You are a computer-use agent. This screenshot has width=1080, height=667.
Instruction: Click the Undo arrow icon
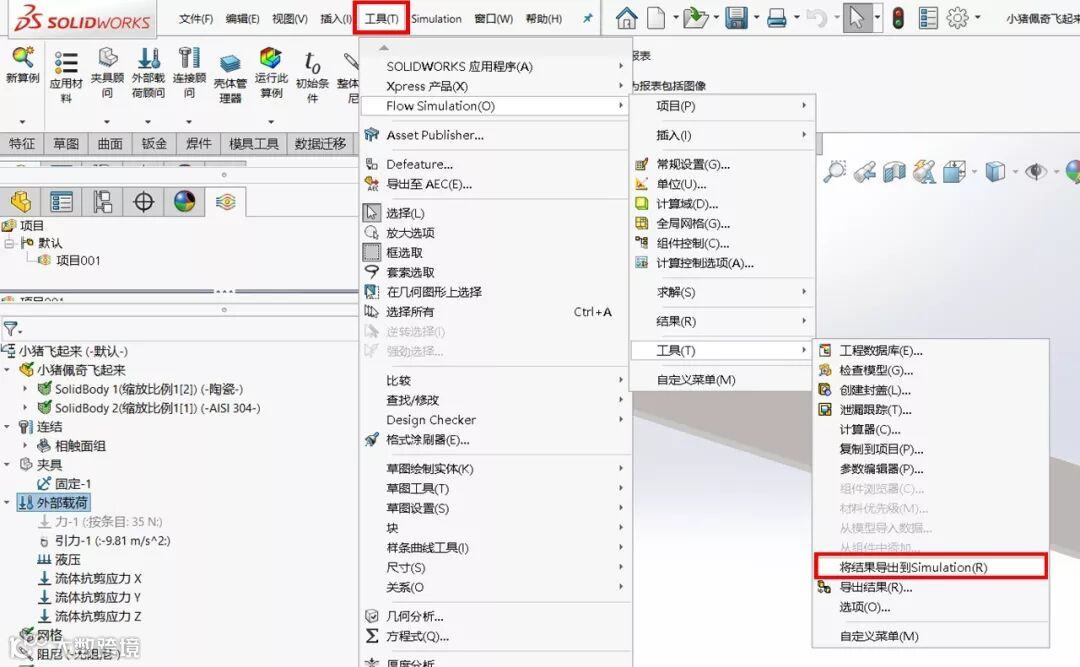tap(816, 18)
